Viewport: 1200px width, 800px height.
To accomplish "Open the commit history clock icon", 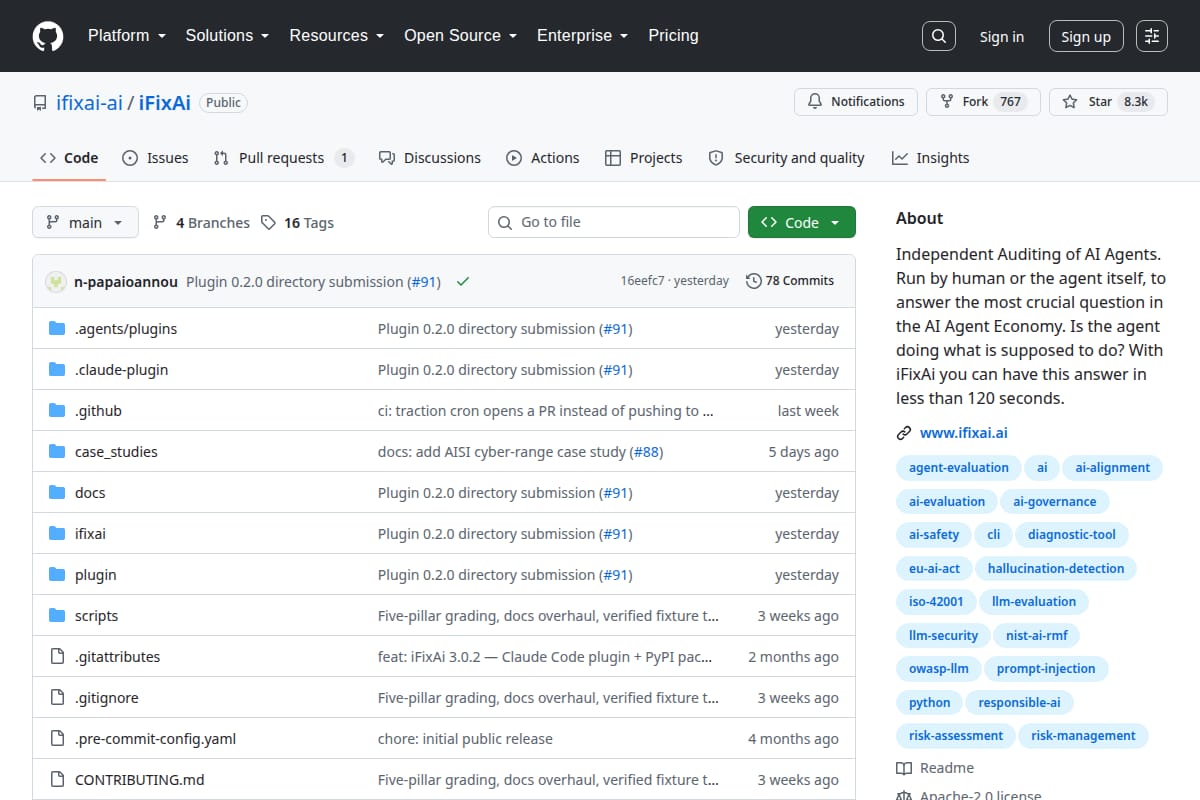I will tap(753, 281).
